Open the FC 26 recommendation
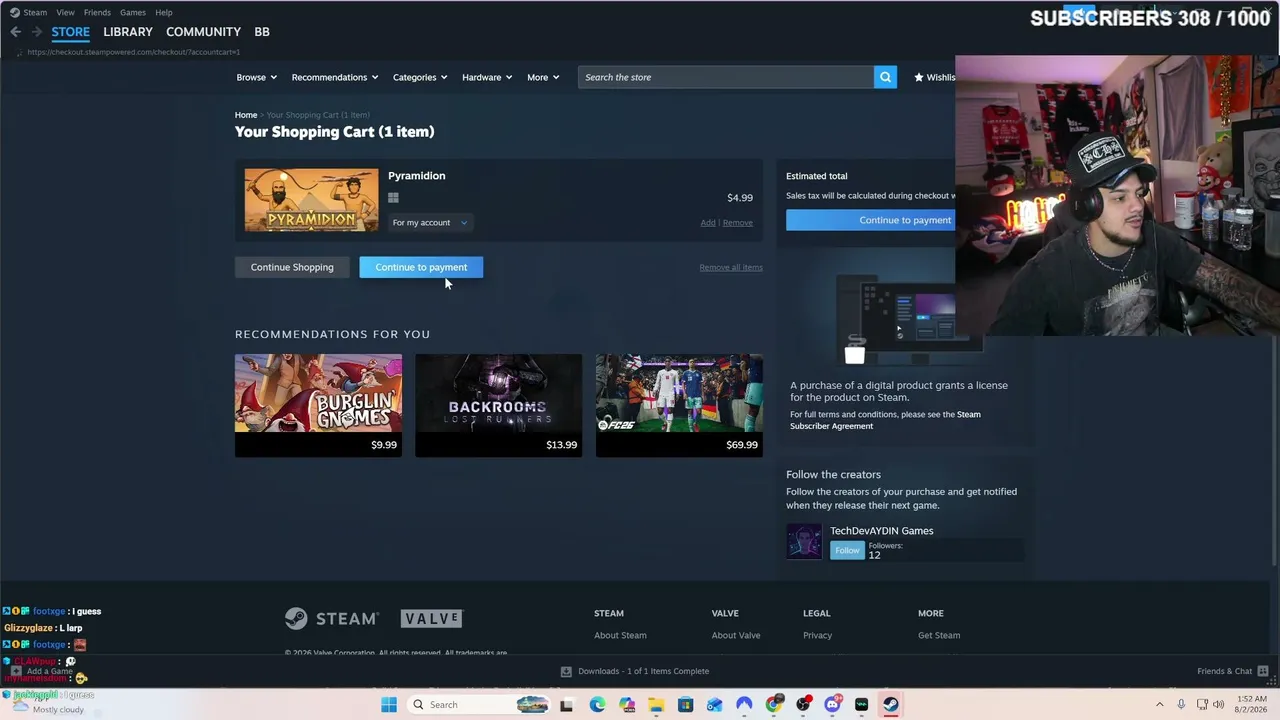The width and height of the screenshot is (1280, 720). (679, 405)
